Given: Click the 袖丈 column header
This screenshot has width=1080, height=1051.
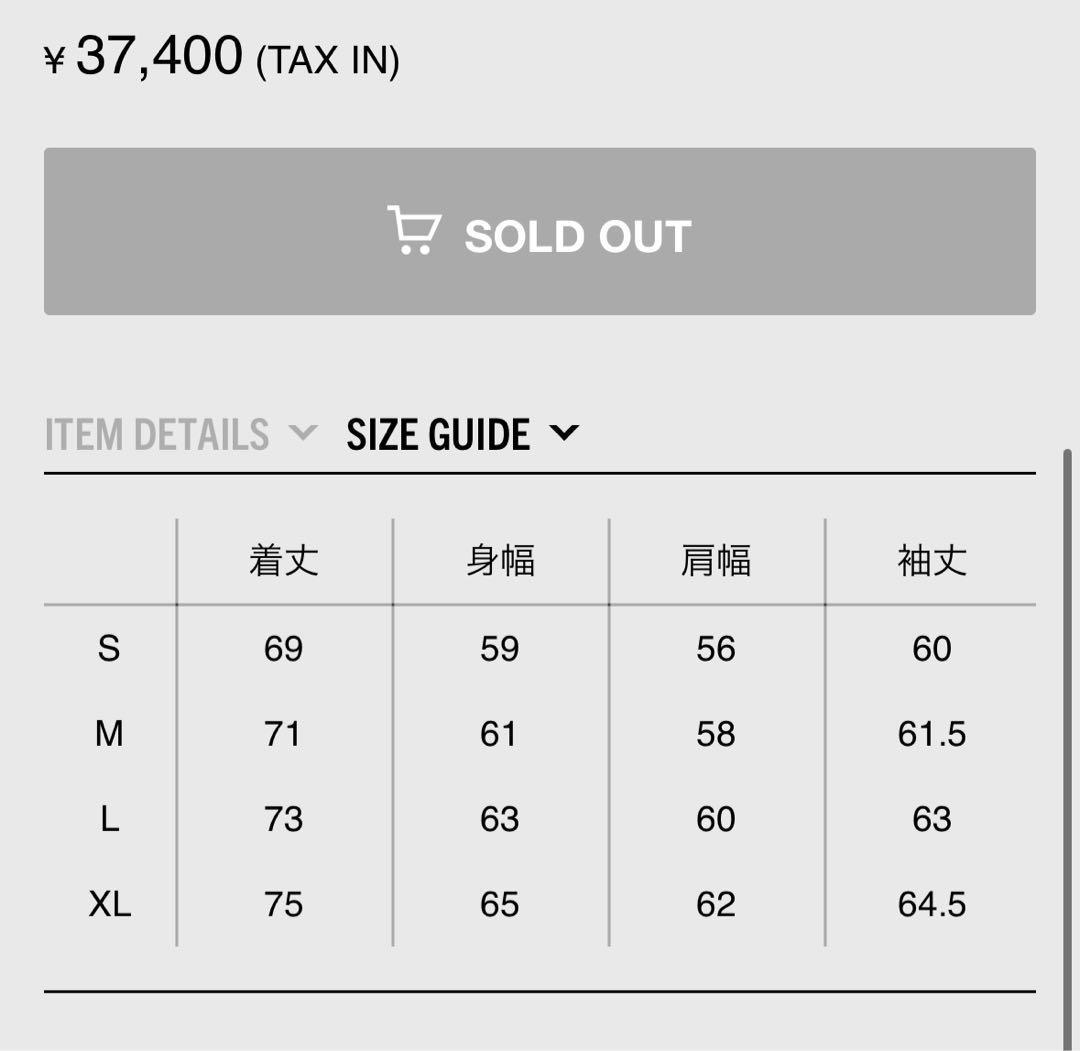Looking at the screenshot, I should click(x=932, y=561).
